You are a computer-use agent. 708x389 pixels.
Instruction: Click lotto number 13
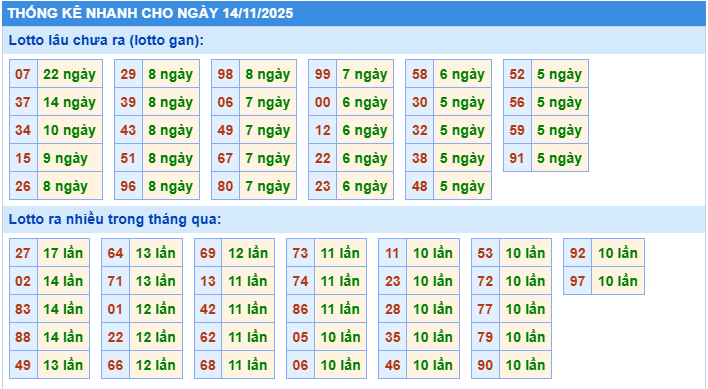208,281
